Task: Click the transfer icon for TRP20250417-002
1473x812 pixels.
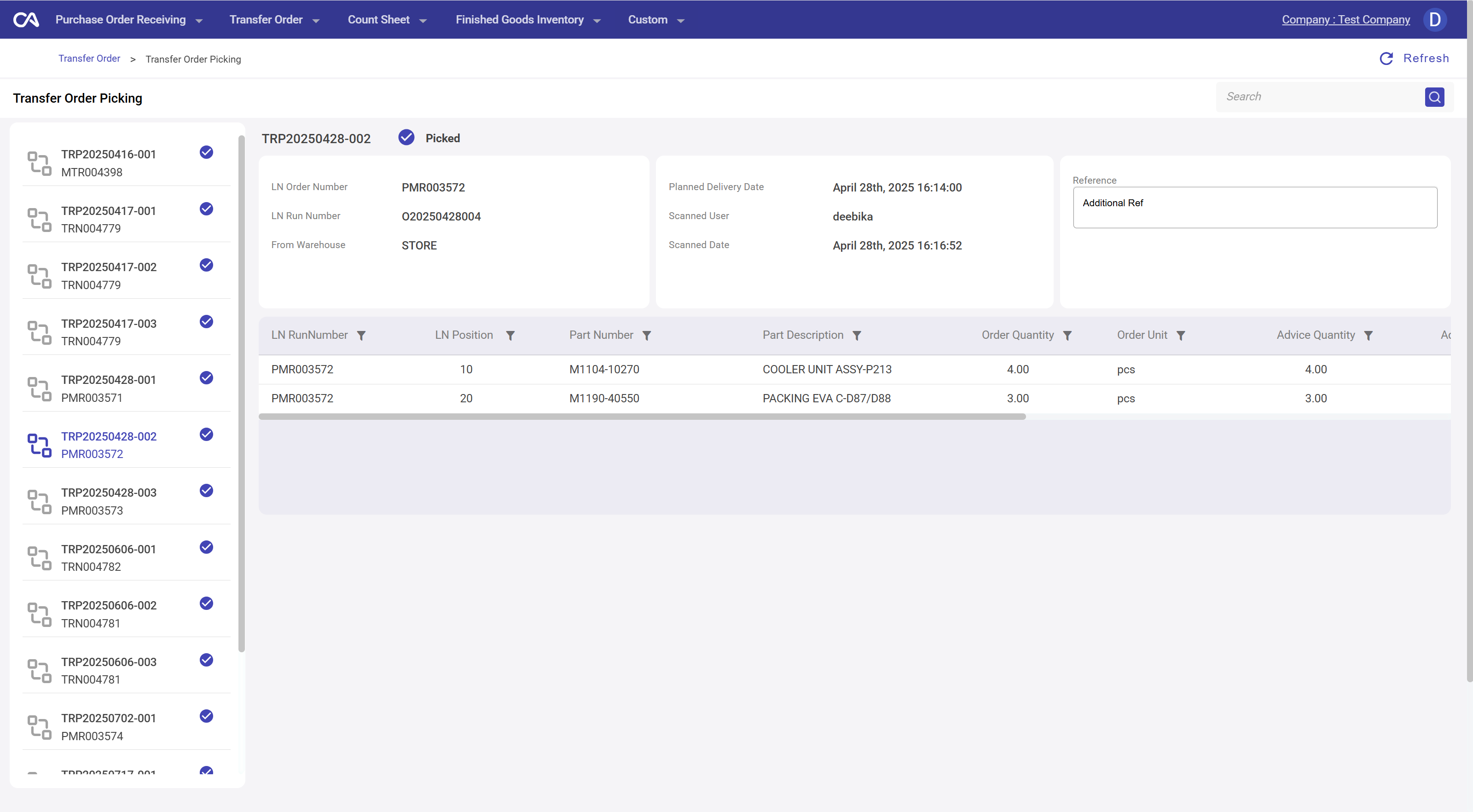Action: [40, 276]
